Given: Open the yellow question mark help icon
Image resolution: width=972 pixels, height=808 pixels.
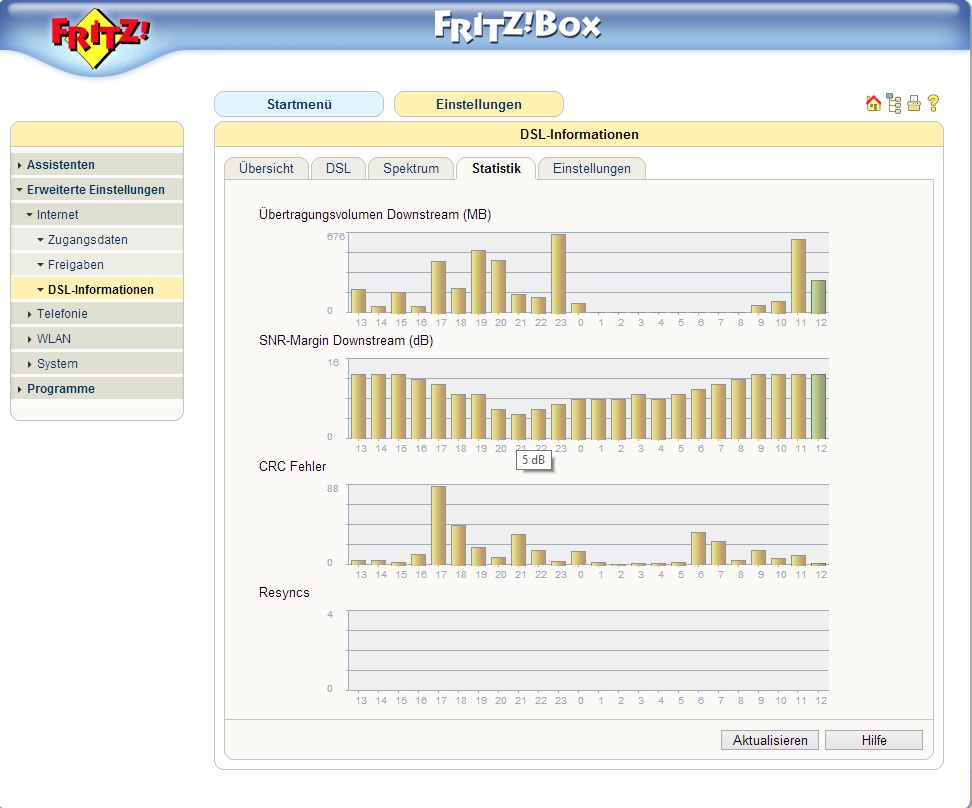Looking at the screenshot, I should 933,103.
